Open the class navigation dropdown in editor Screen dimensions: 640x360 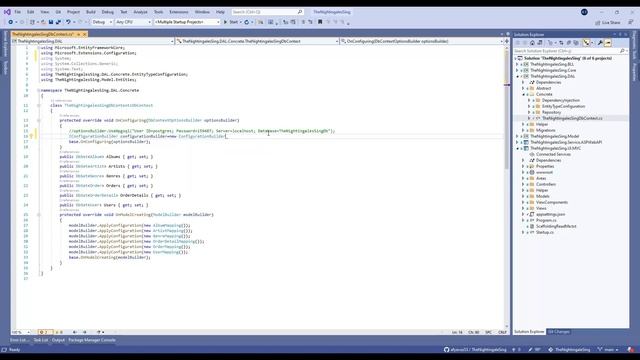(x=257, y=41)
